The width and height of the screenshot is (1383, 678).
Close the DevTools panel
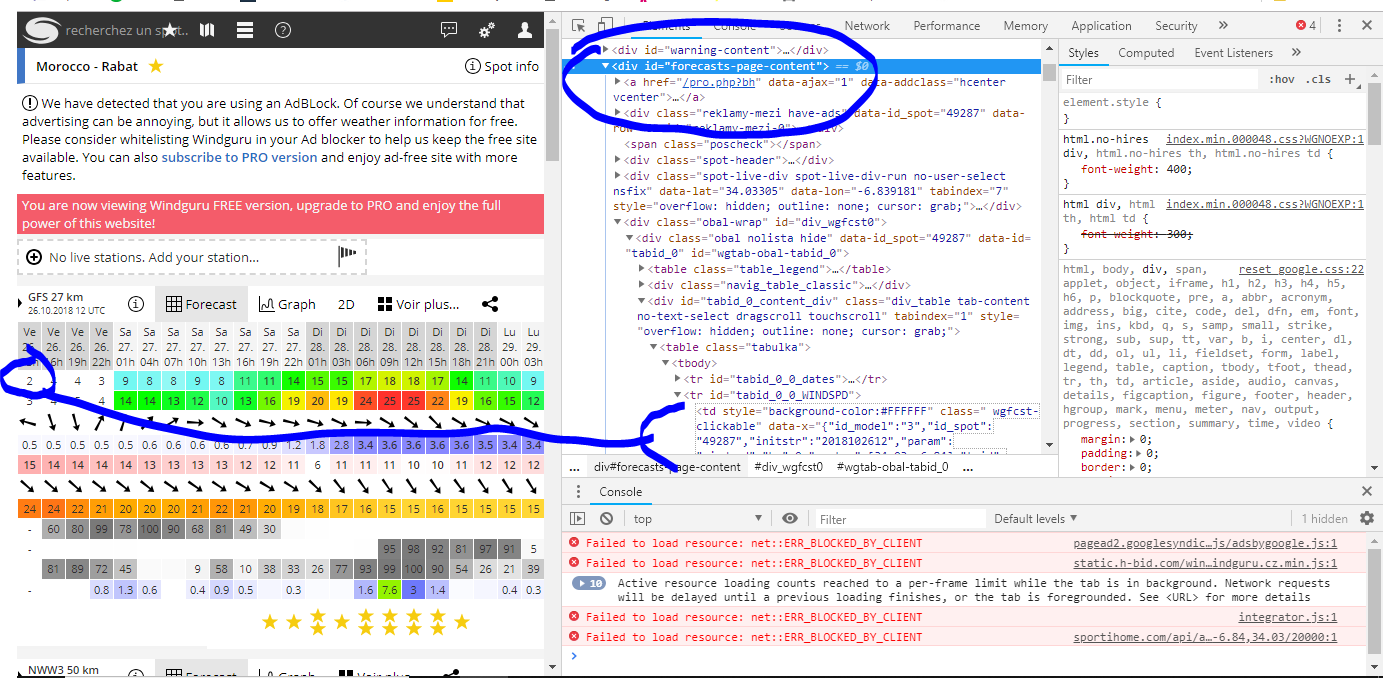pos(1367,25)
